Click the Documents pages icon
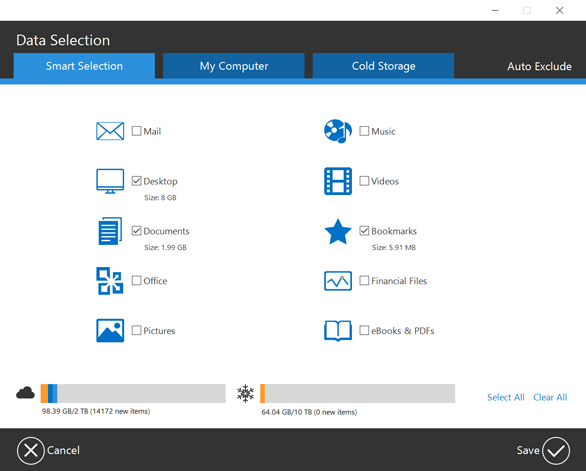Screen dimensions: 586x471 (x=110, y=231)
